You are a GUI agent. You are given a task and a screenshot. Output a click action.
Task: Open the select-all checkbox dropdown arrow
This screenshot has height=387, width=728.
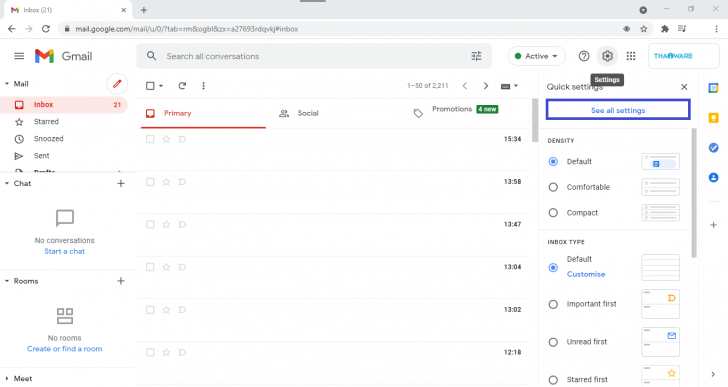pyautogui.click(x=161, y=86)
